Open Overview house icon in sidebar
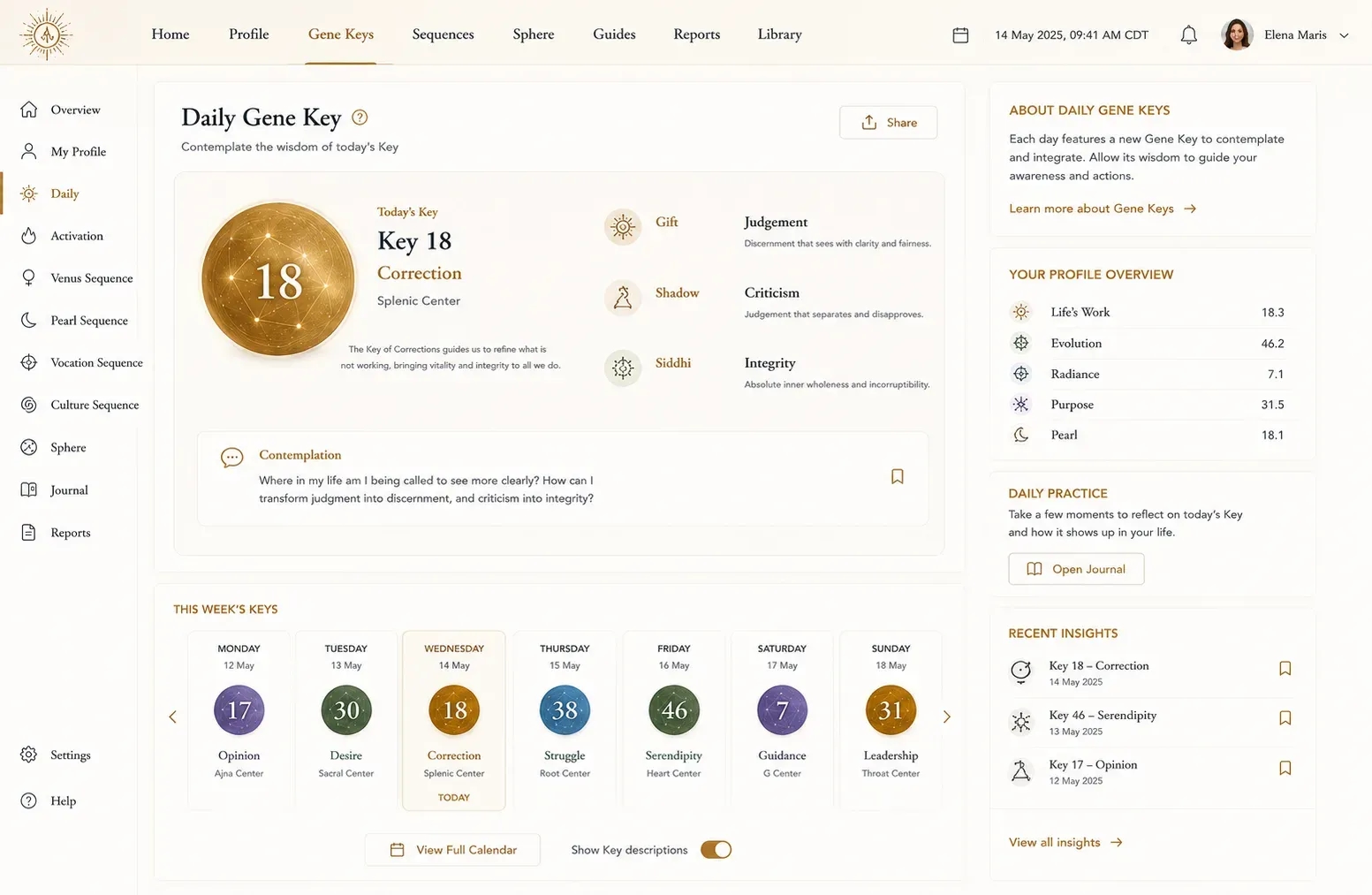The width and height of the screenshot is (1372, 895). click(29, 110)
